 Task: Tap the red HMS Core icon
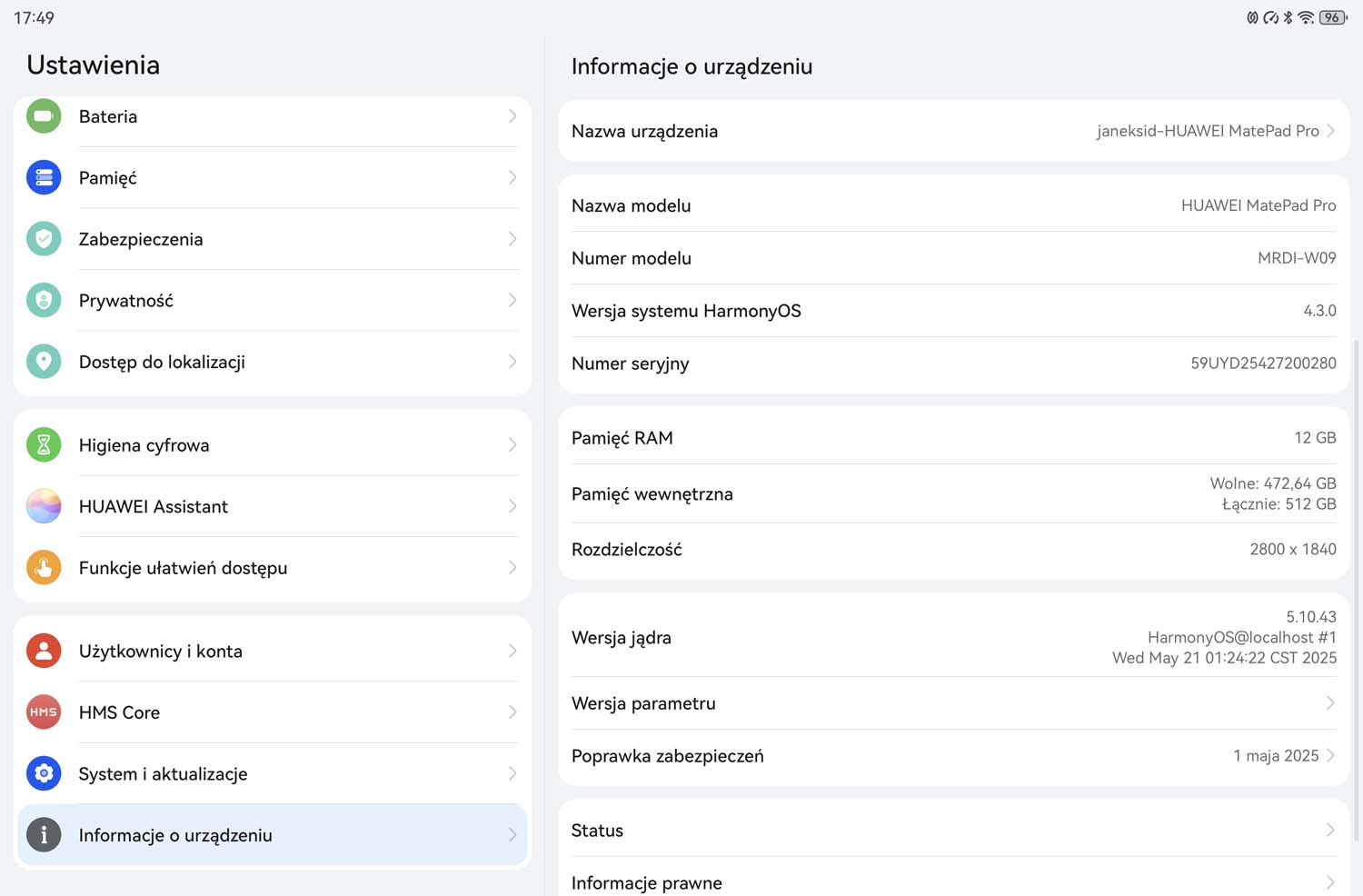pos(44,712)
